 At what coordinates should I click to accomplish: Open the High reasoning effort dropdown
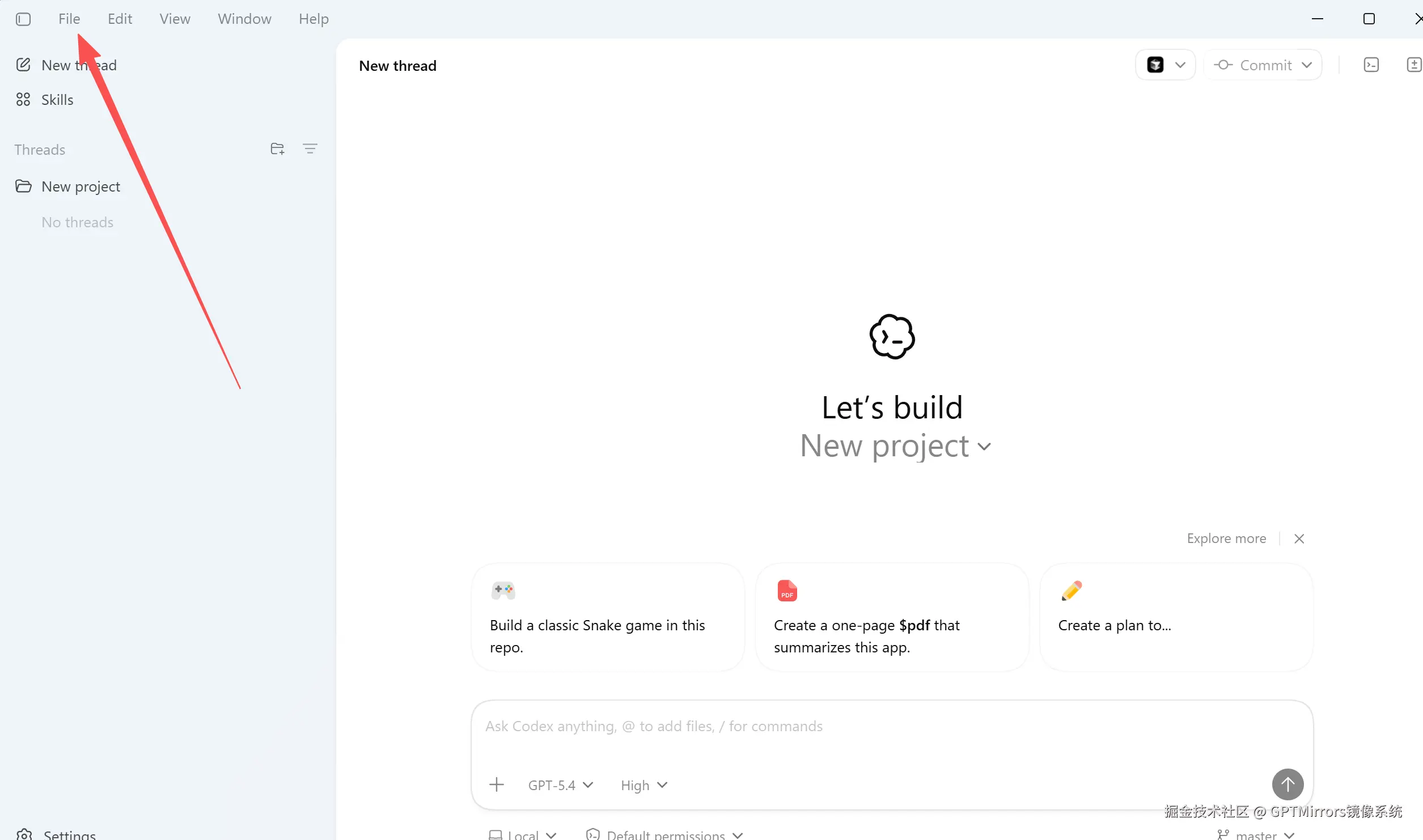pyautogui.click(x=643, y=785)
